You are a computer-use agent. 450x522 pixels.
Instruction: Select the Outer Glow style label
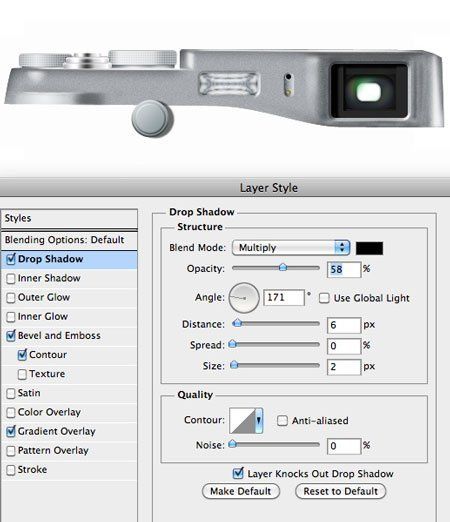[x=44, y=297]
